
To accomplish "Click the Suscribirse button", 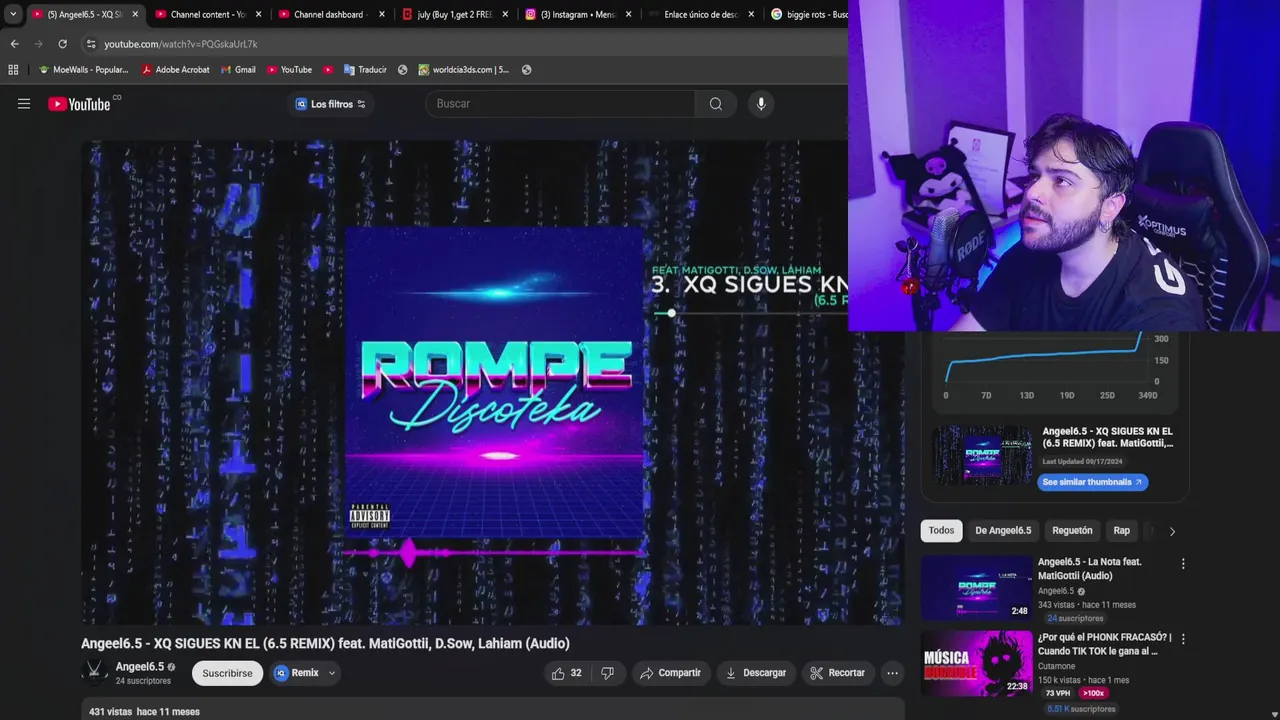I will pos(227,673).
